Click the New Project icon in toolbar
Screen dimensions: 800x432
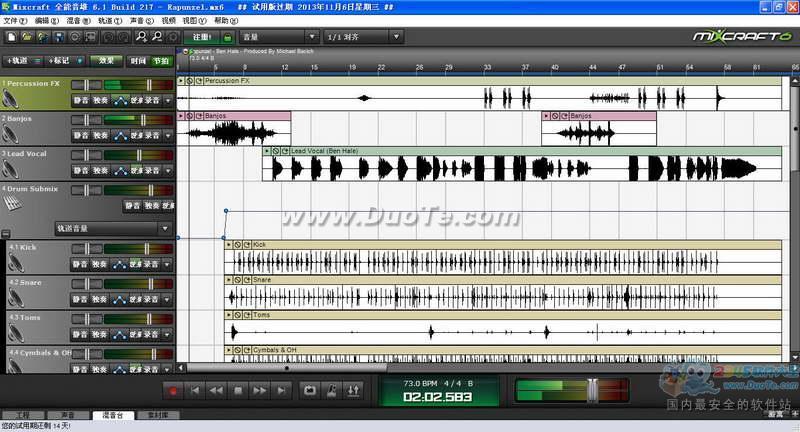click(x=11, y=37)
